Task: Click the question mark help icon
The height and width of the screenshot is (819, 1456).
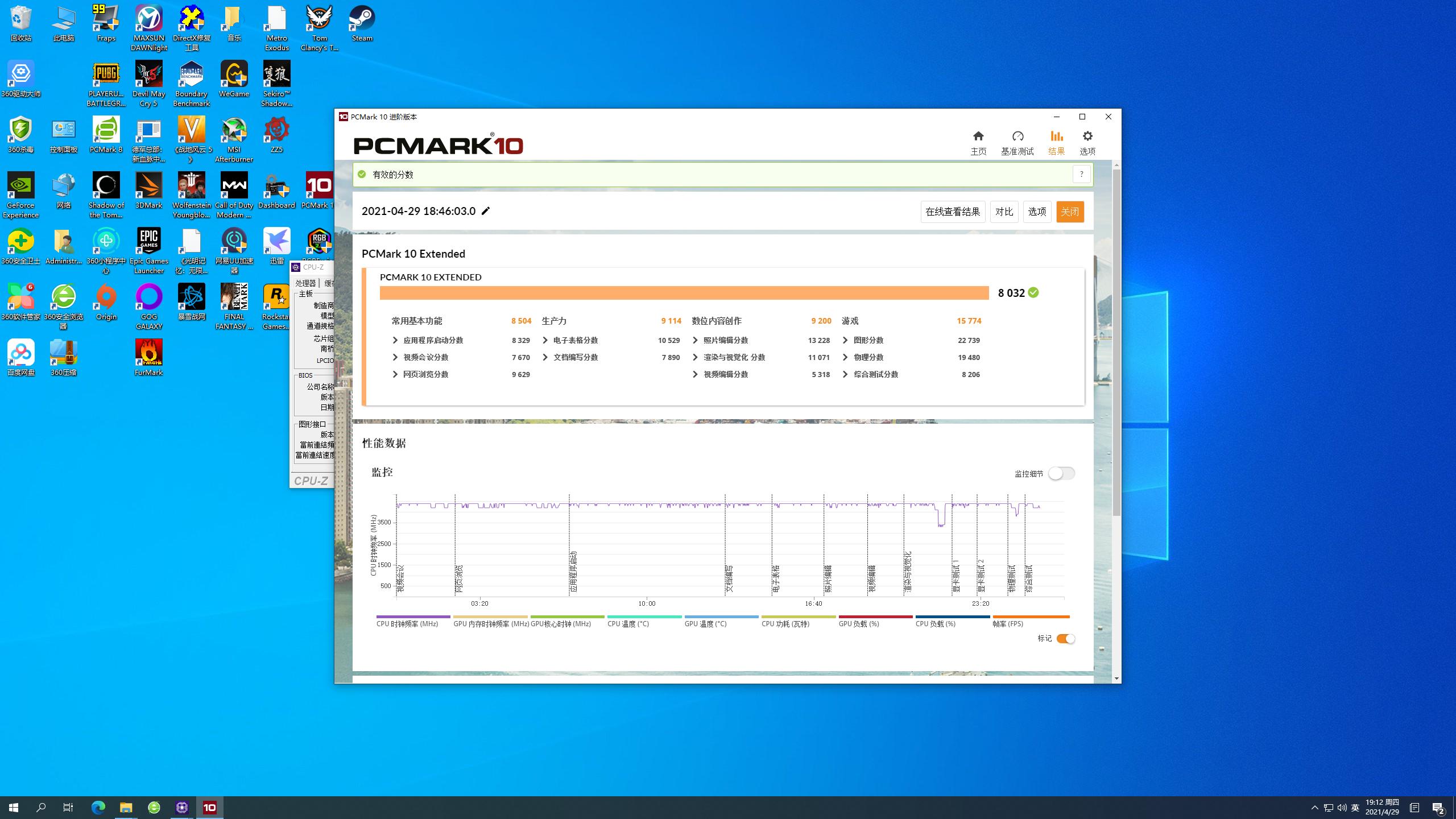Action: coord(1081,175)
